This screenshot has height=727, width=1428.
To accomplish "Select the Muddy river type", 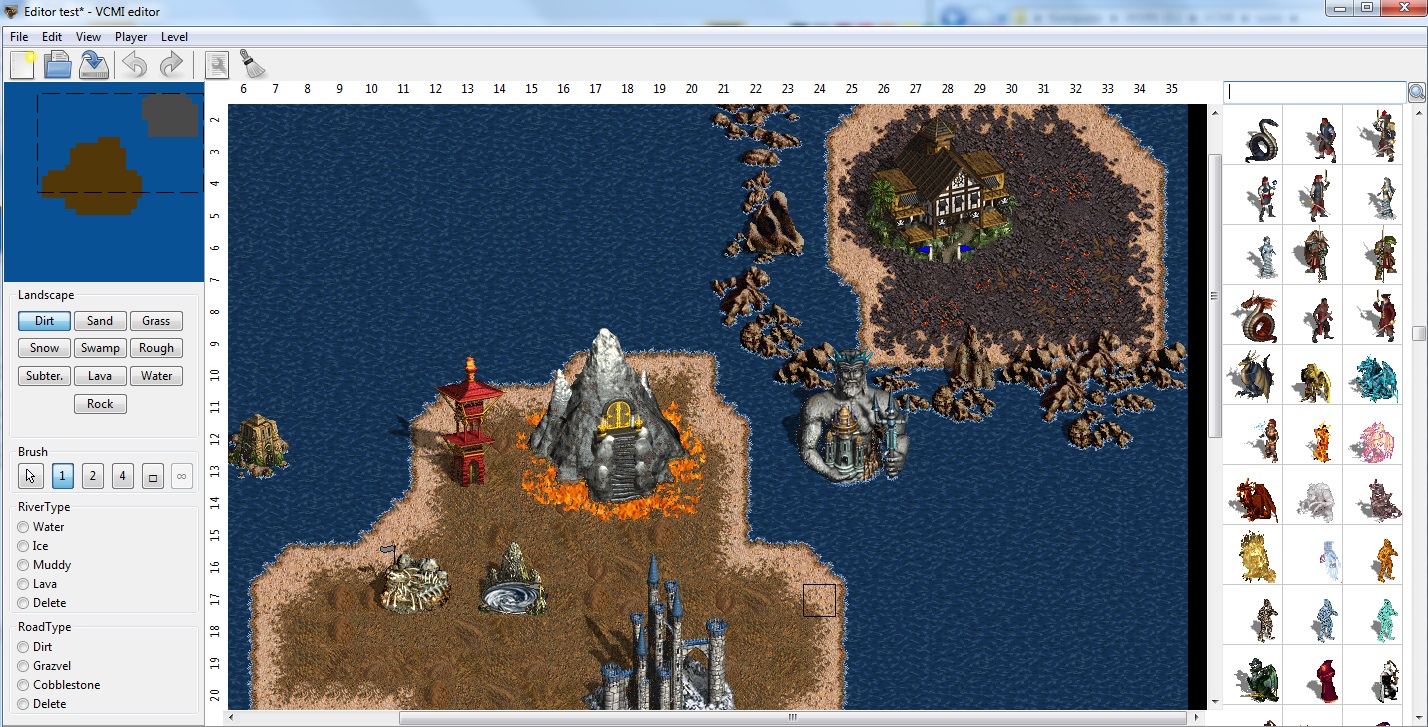I will [44, 565].
